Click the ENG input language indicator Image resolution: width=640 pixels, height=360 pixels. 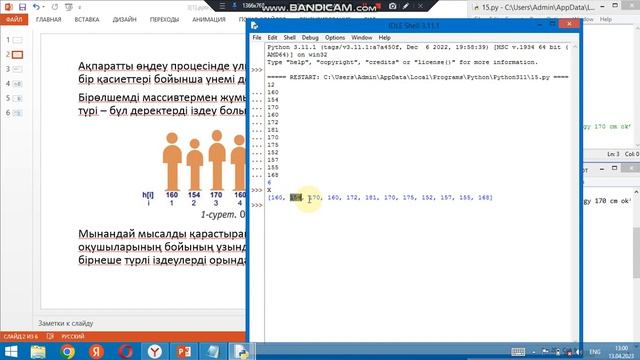coord(595,351)
